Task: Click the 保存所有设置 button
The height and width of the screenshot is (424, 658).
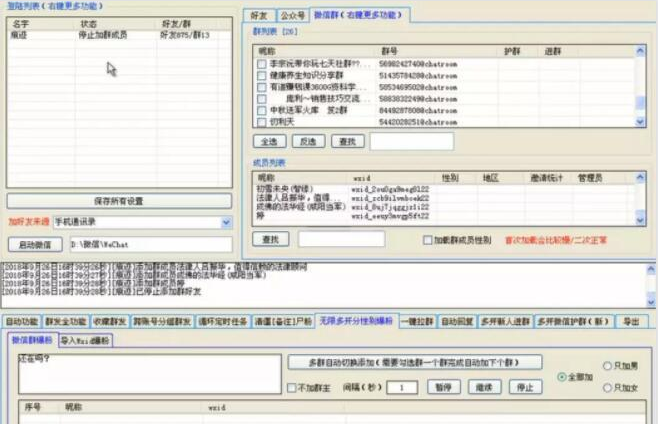Action: (x=119, y=201)
